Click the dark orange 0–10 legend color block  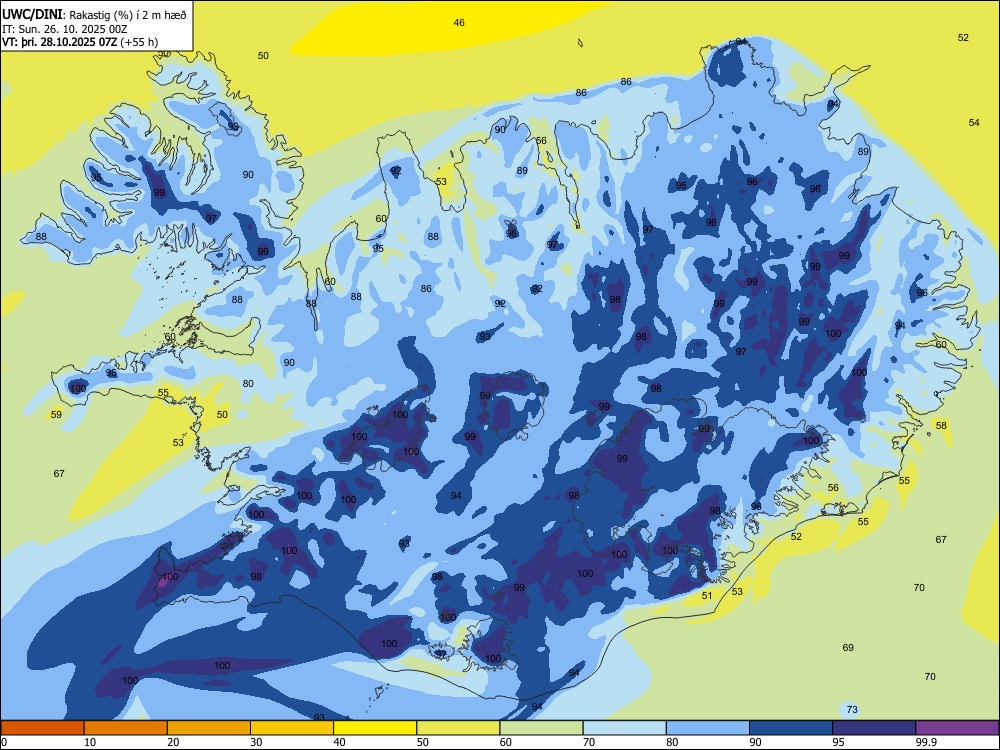(x=42, y=728)
